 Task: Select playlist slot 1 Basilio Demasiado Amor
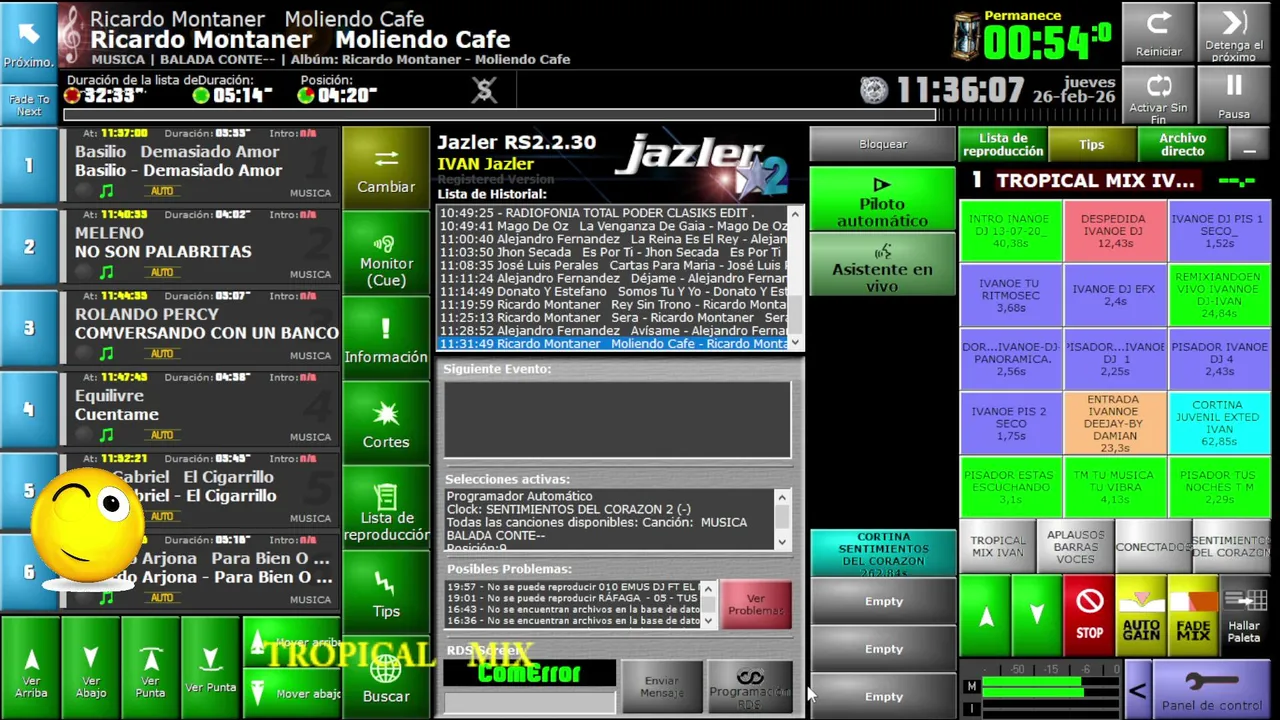point(202,165)
